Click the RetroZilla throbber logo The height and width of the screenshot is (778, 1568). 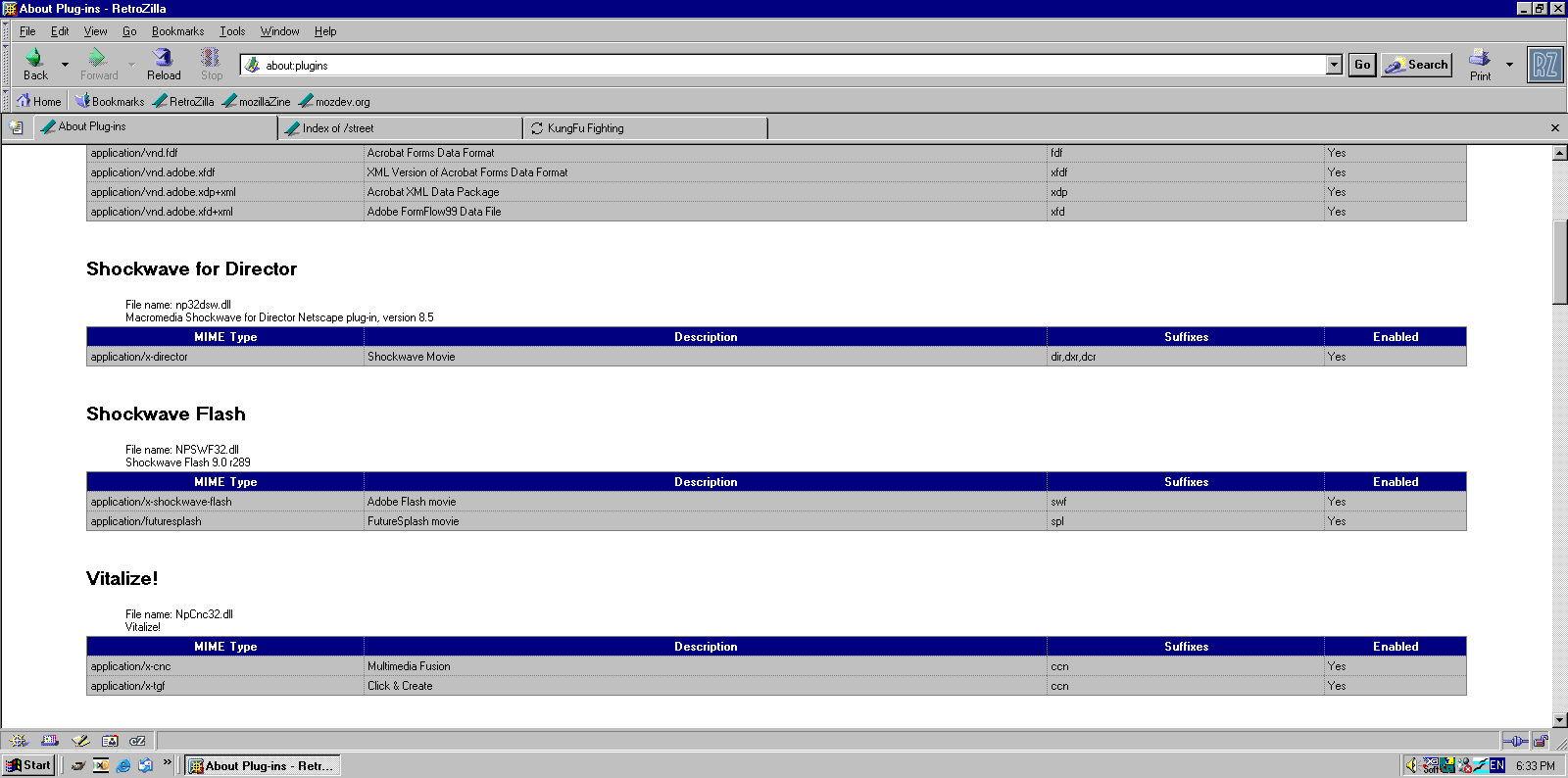(x=1545, y=65)
